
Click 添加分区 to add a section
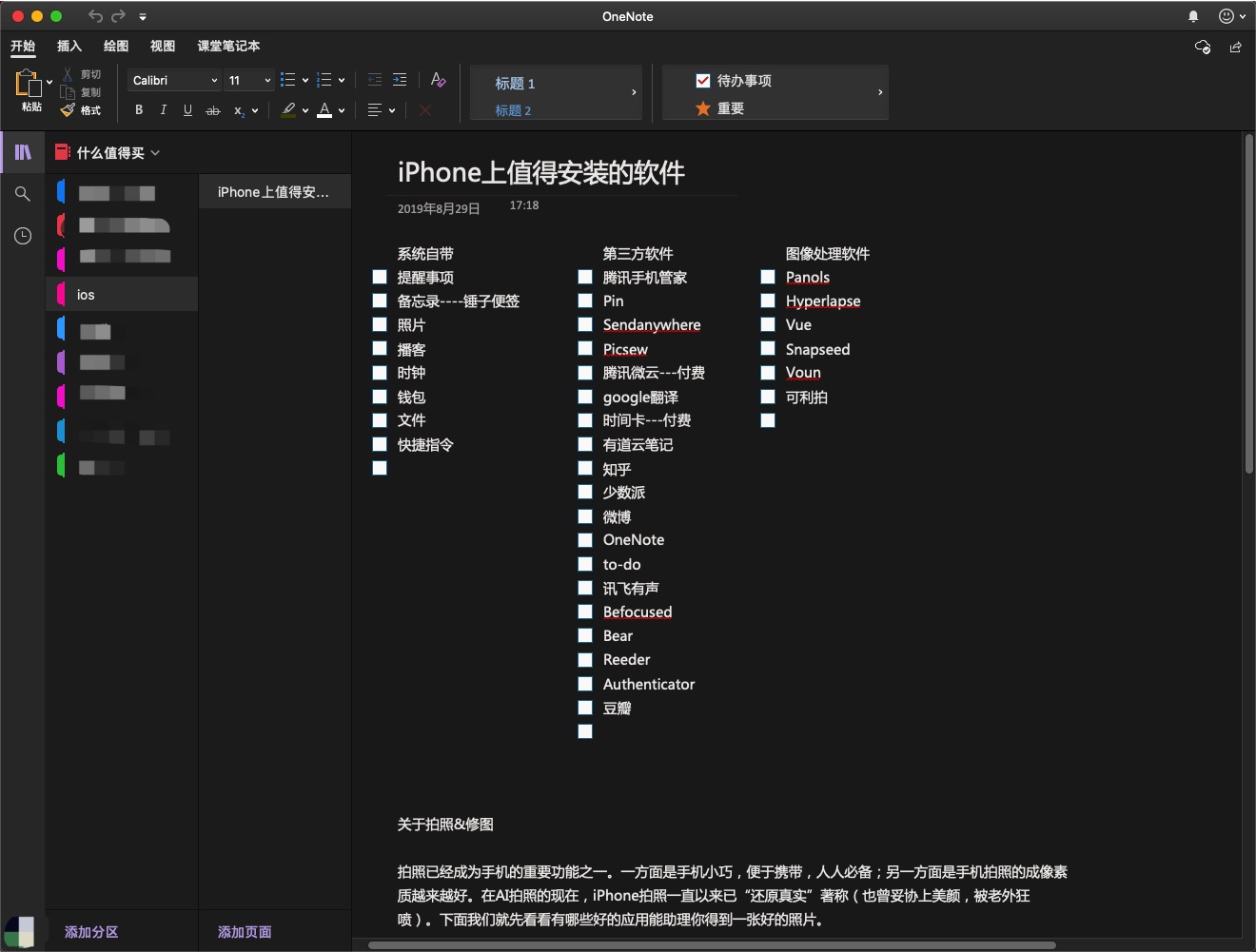90,932
